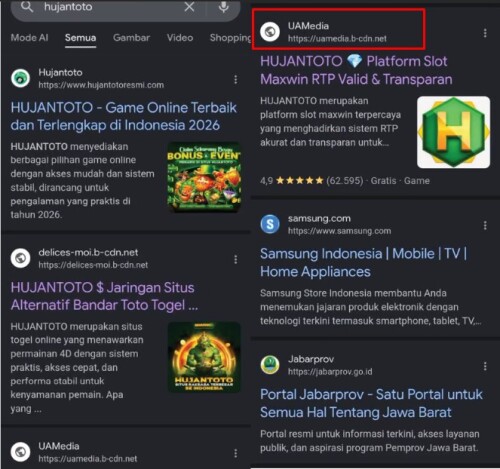Open HUJANTOTO Game Online Terbaik result
Viewport: 500px width, 469px height.
pos(124,116)
